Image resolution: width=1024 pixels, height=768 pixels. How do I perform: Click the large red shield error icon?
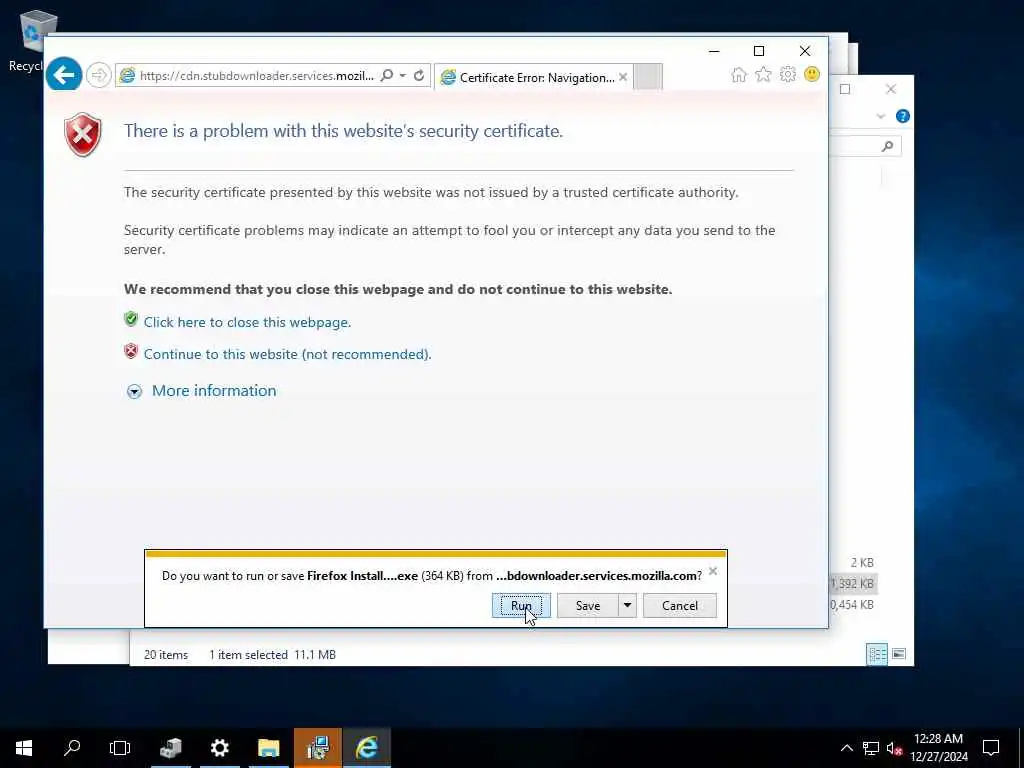[x=83, y=135]
